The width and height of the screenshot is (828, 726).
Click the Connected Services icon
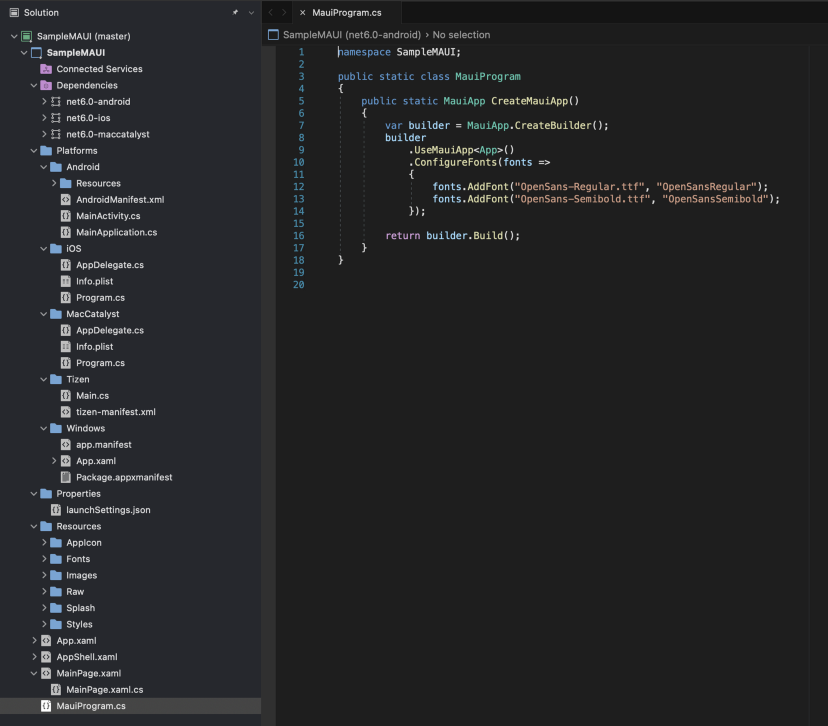(x=46, y=69)
